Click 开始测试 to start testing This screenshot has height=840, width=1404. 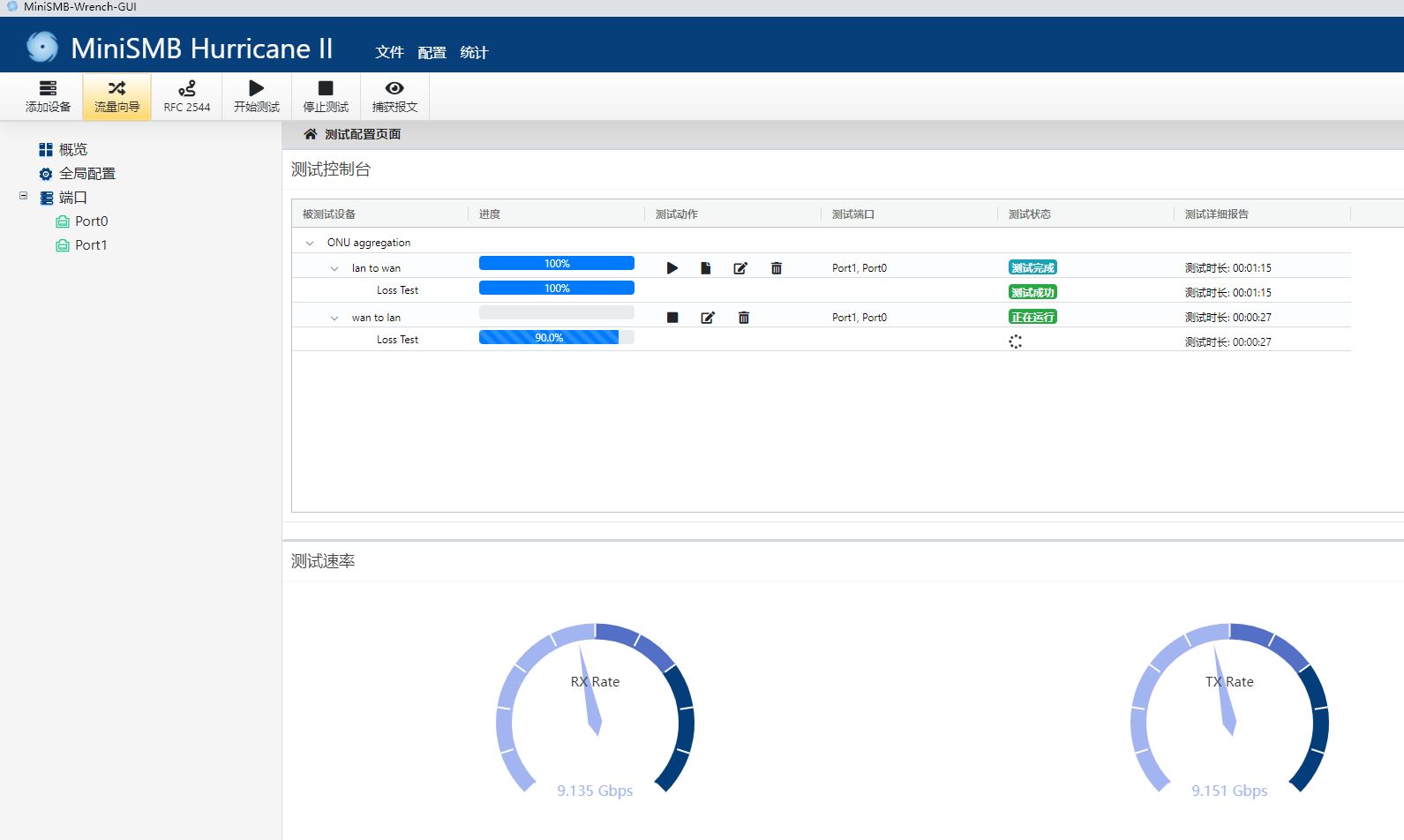point(256,96)
